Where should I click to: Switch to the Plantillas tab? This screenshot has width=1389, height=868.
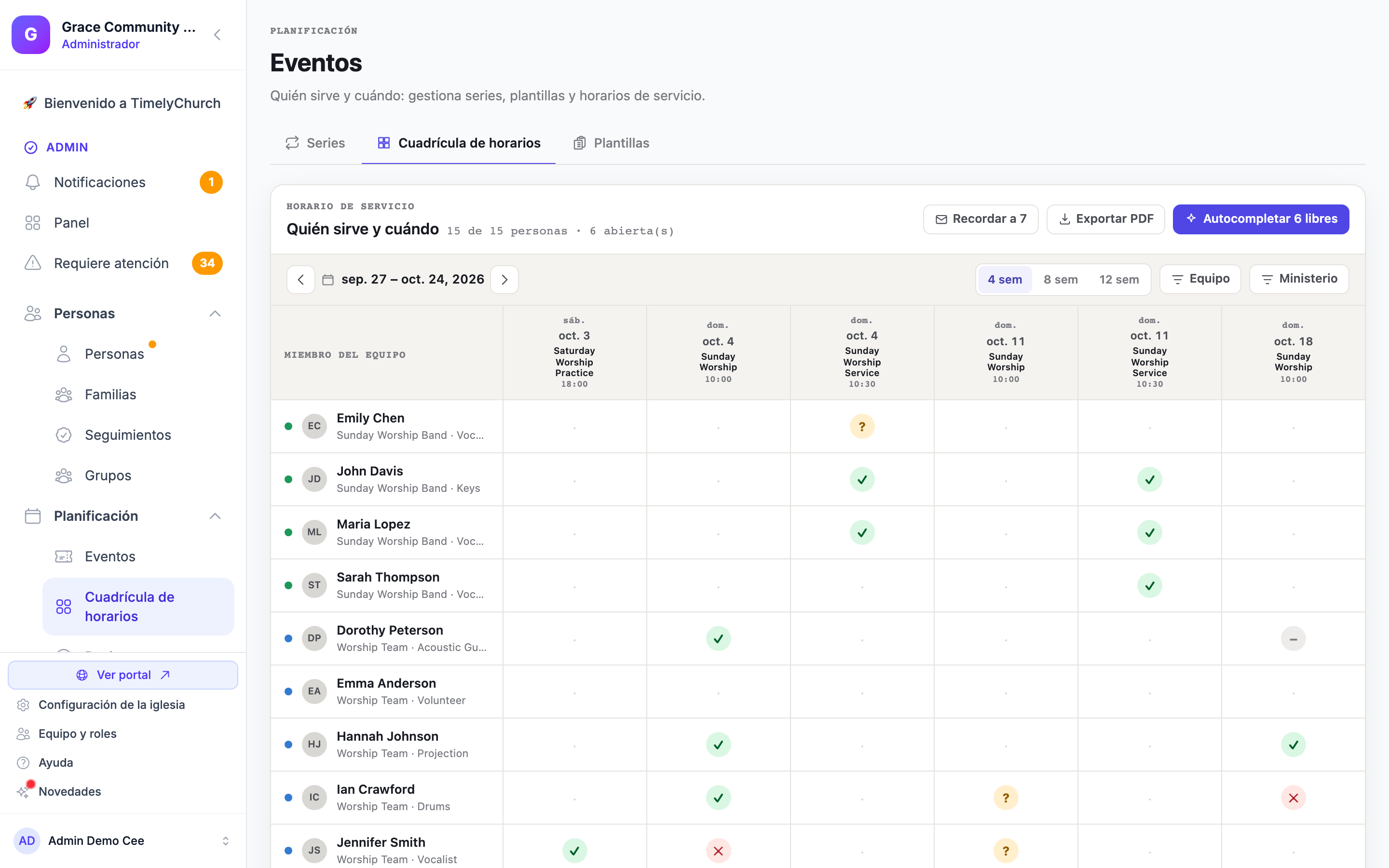coord(611,143)
